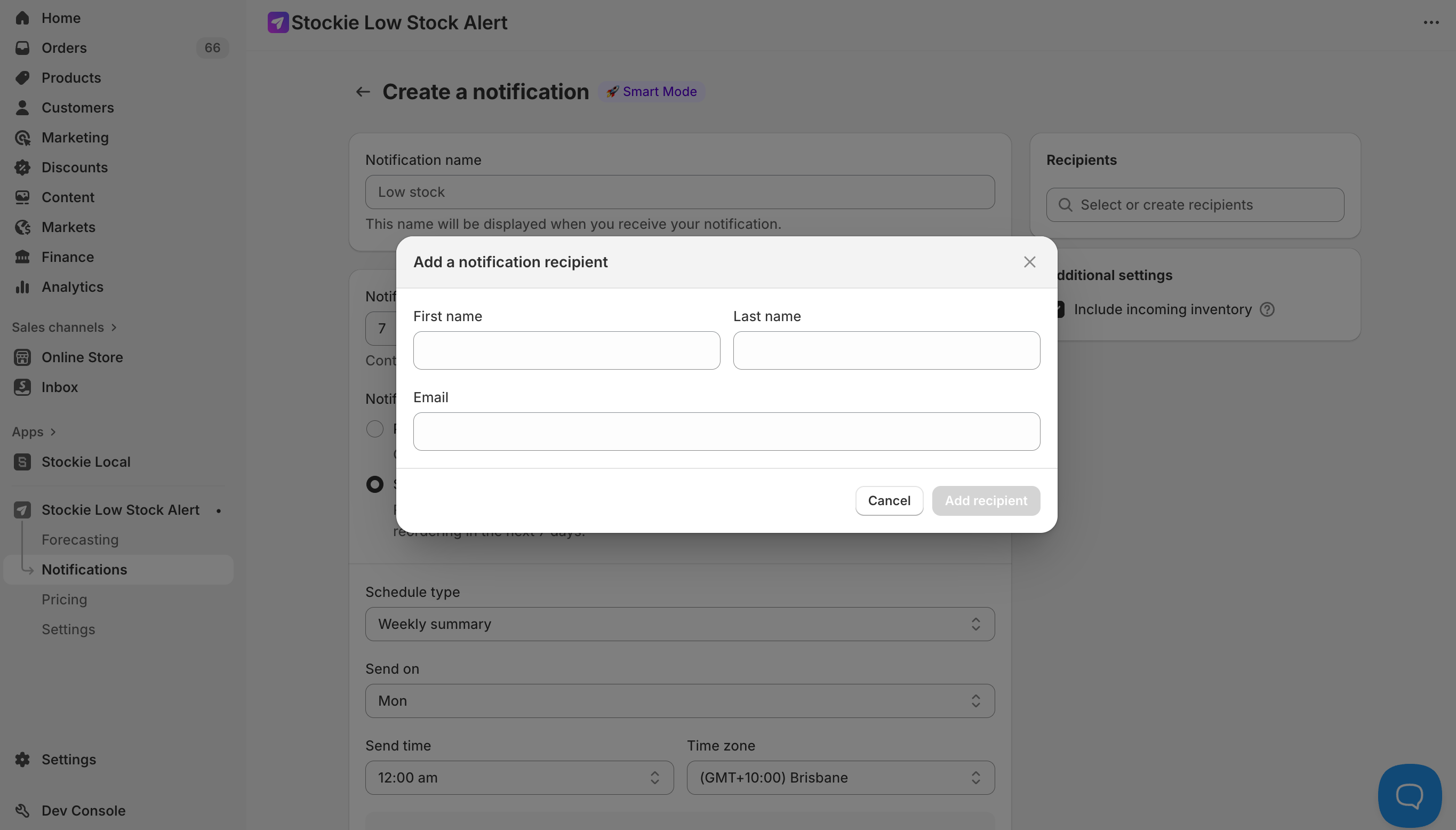Click the Add recipient button
Image resolution: width=1456 pixels, height=830 pixels.
point(986,500)
